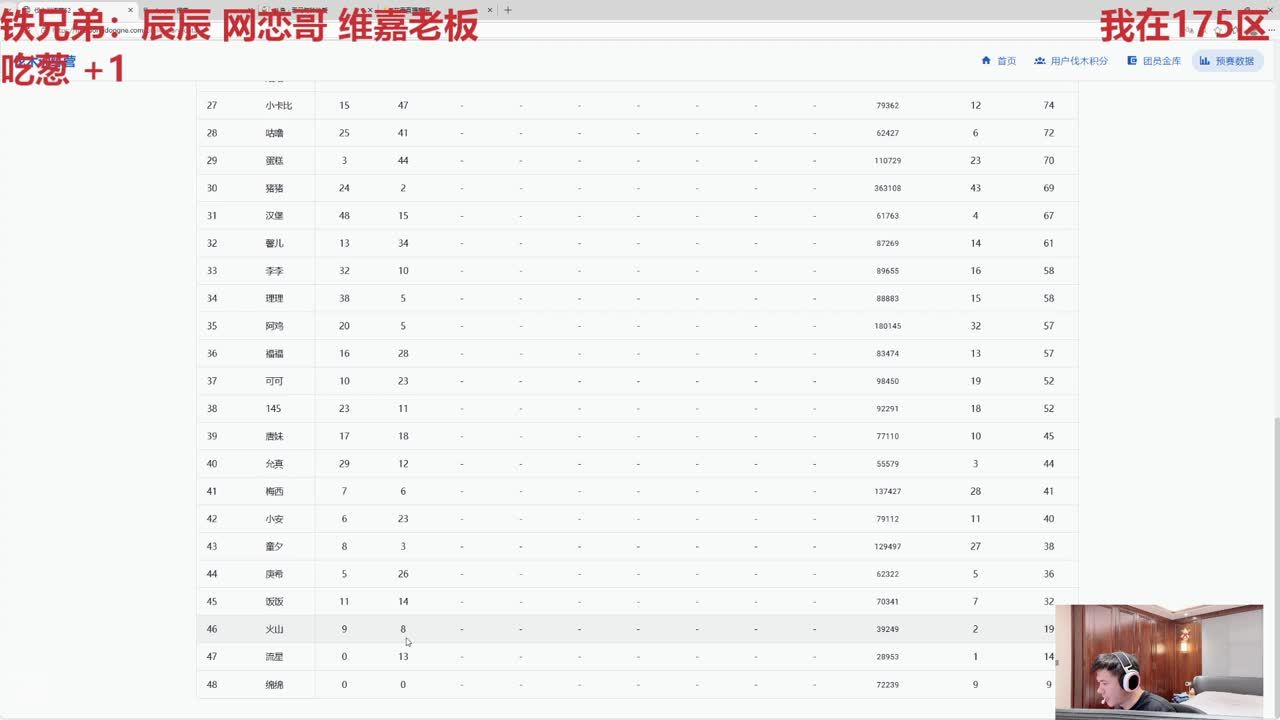Viewport: 1280px width, 720px height.
Task: Click the name 流星 in row 47
Action: 274,656
